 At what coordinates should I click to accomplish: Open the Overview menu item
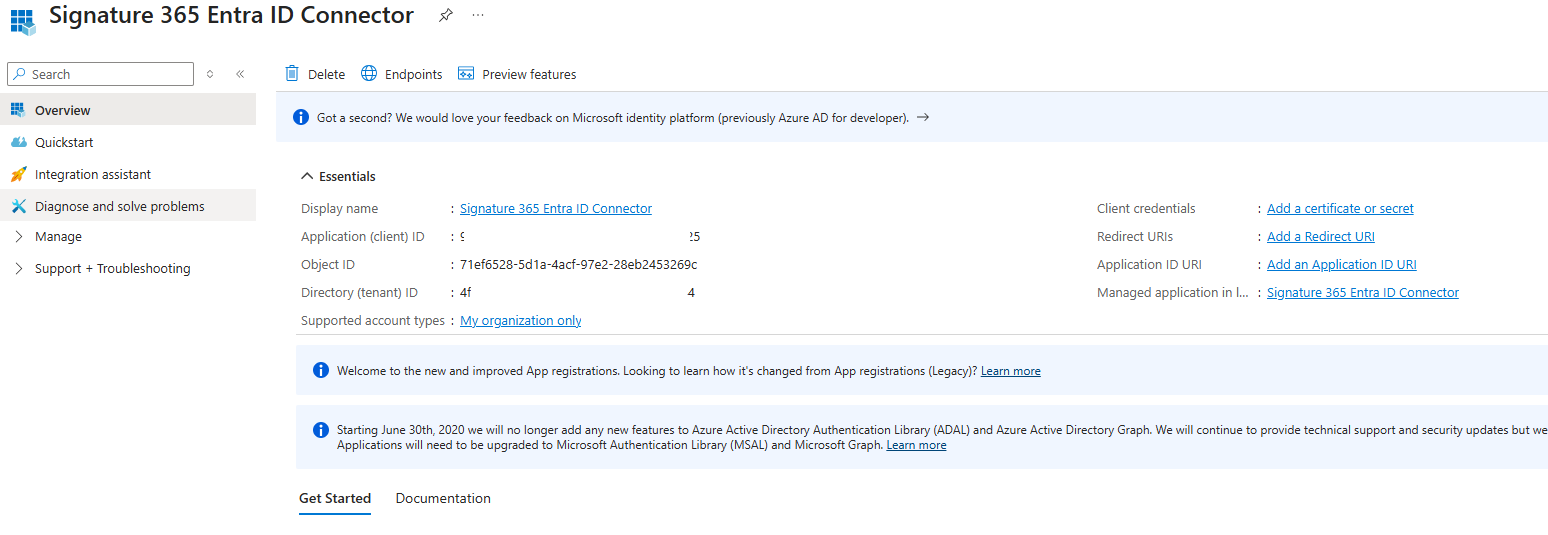point(128,110)
